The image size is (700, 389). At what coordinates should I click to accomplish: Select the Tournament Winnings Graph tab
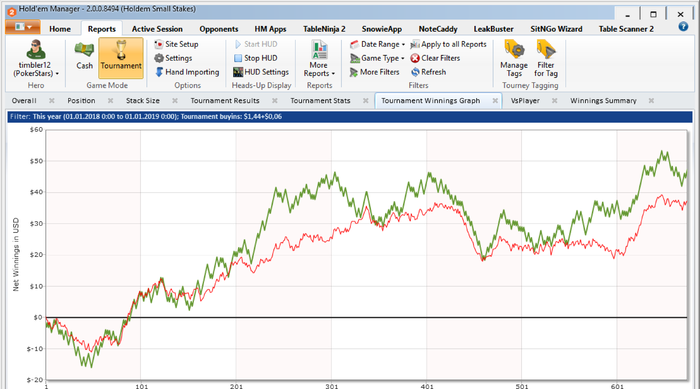pos(430,101)
